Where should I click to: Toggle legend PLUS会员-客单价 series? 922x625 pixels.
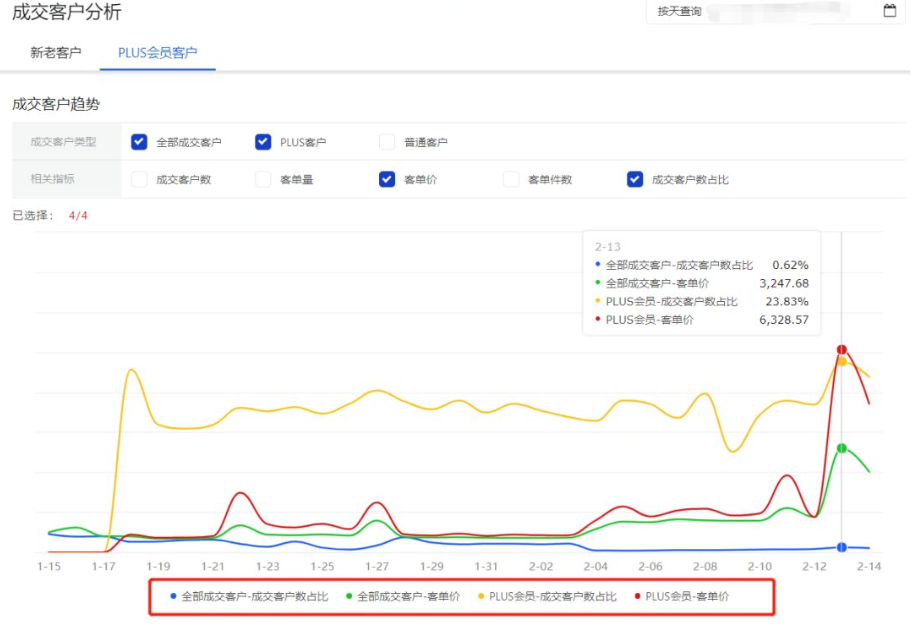(x=682, y=596)
